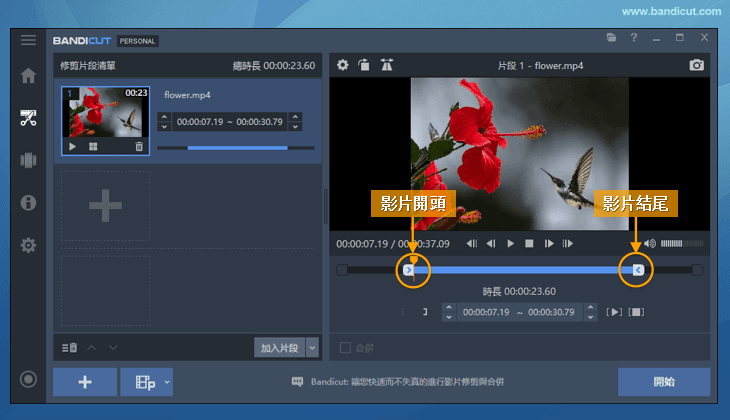The image size is (730, 420).
Task: Open the Information sidebar icon
Action: coord(28,203)
